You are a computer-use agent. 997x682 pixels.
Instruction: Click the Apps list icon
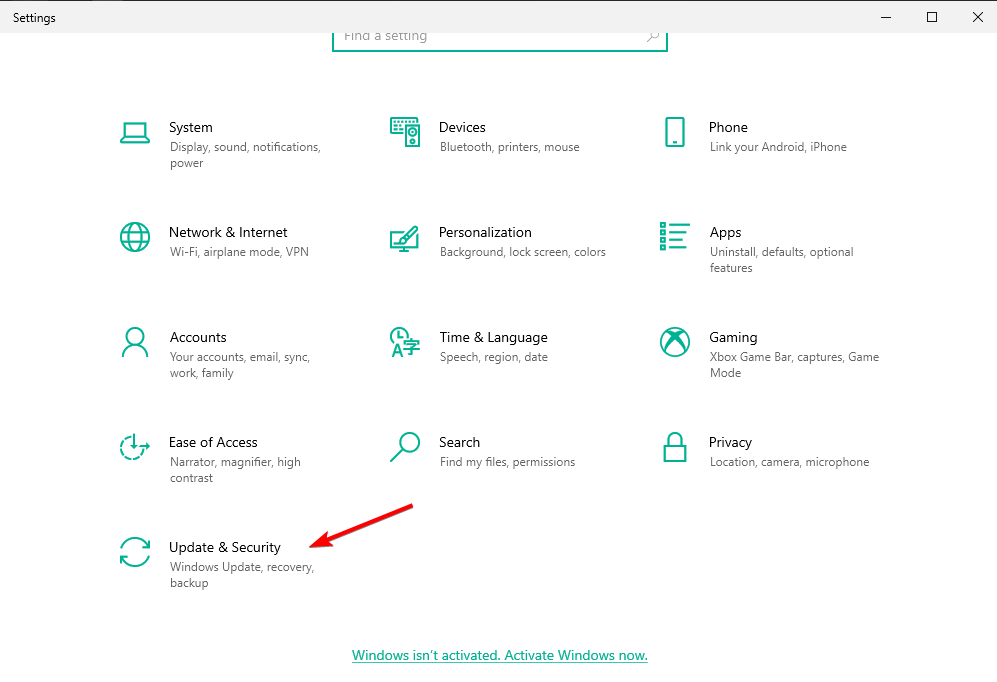tap(674, 237)
